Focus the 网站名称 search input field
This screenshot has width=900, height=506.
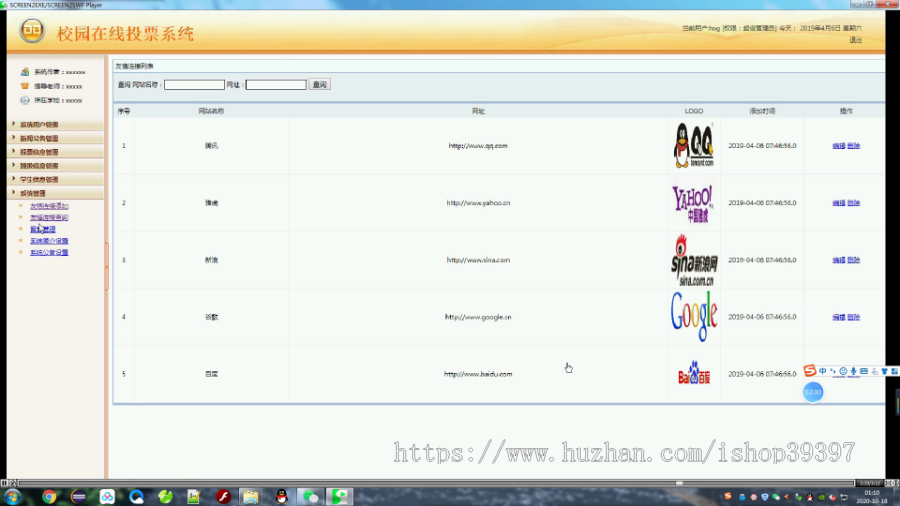click(194, 85)
